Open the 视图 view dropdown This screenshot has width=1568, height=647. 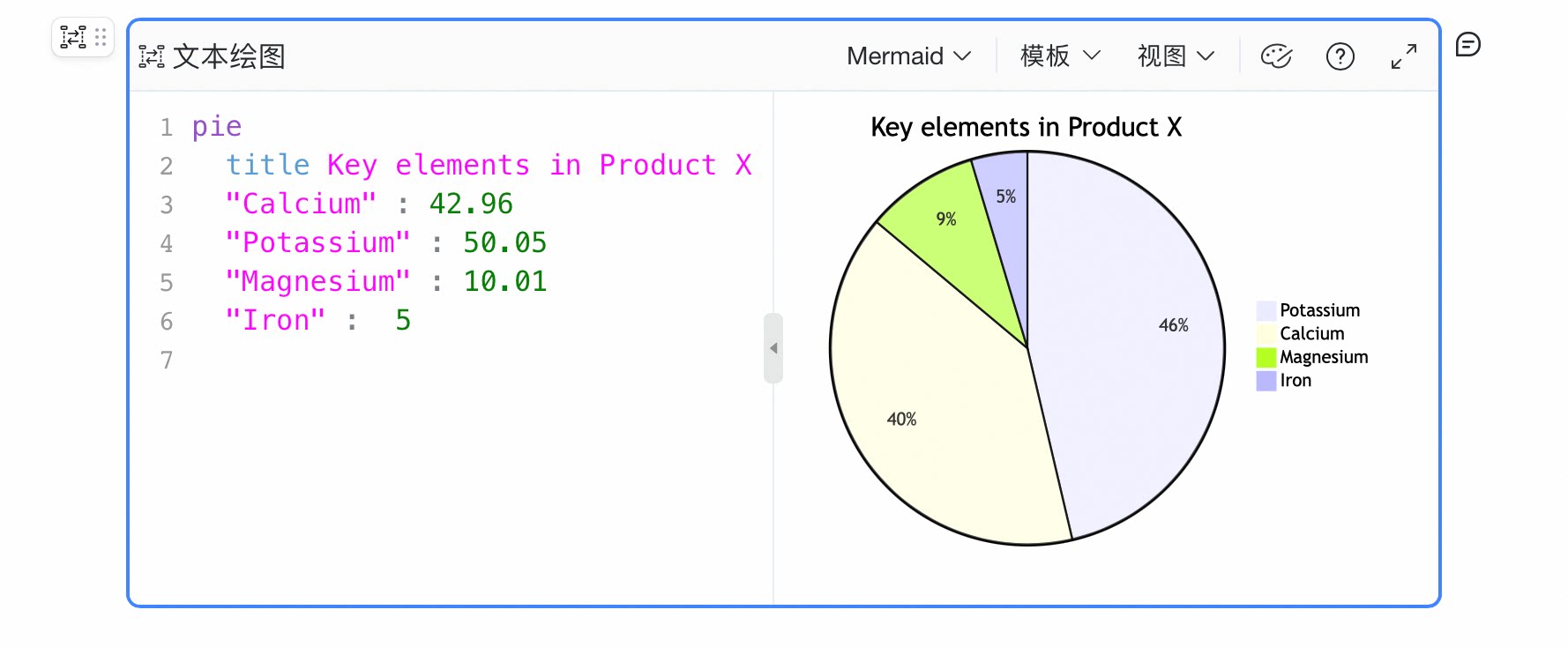click(x=1176, y=56)
